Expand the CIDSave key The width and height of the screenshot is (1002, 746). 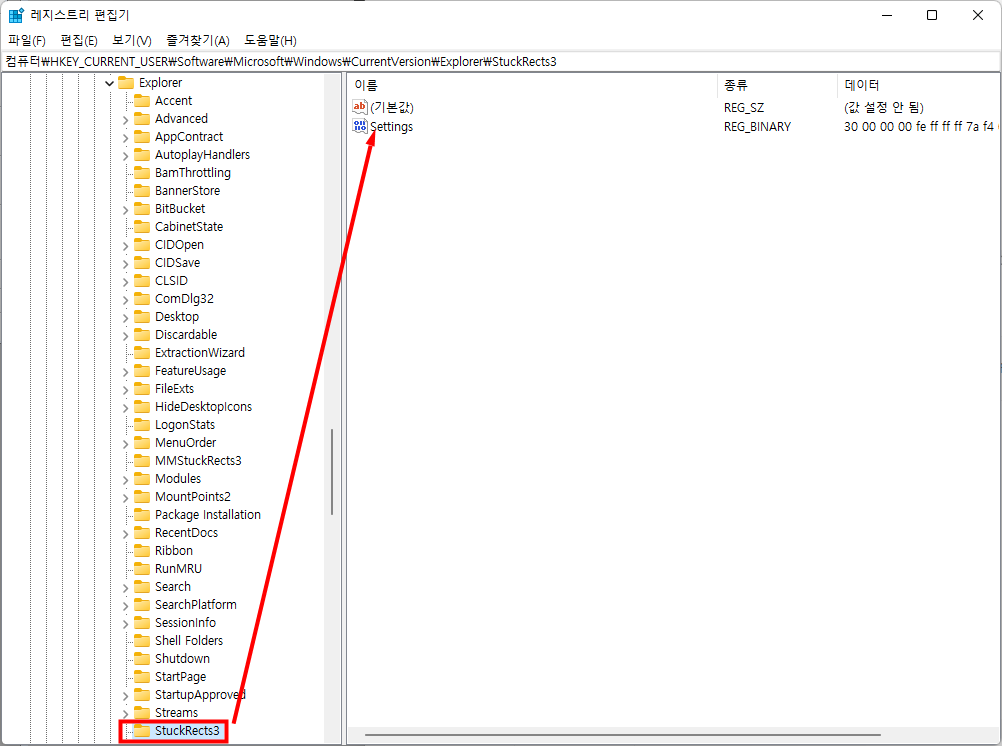[125, 263]
